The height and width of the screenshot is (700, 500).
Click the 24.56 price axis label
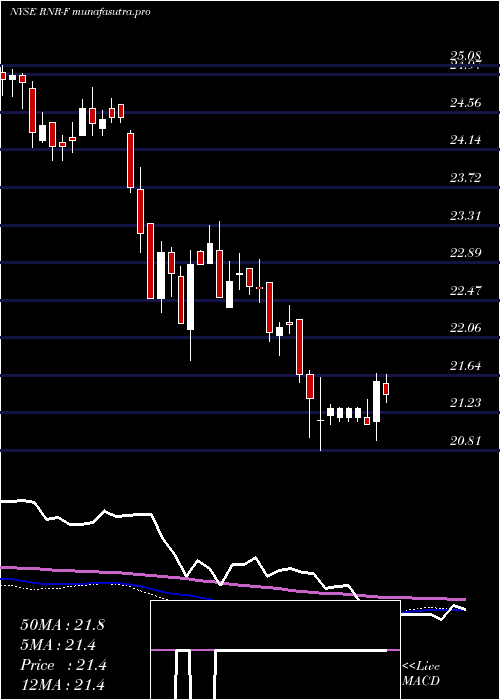466,103
